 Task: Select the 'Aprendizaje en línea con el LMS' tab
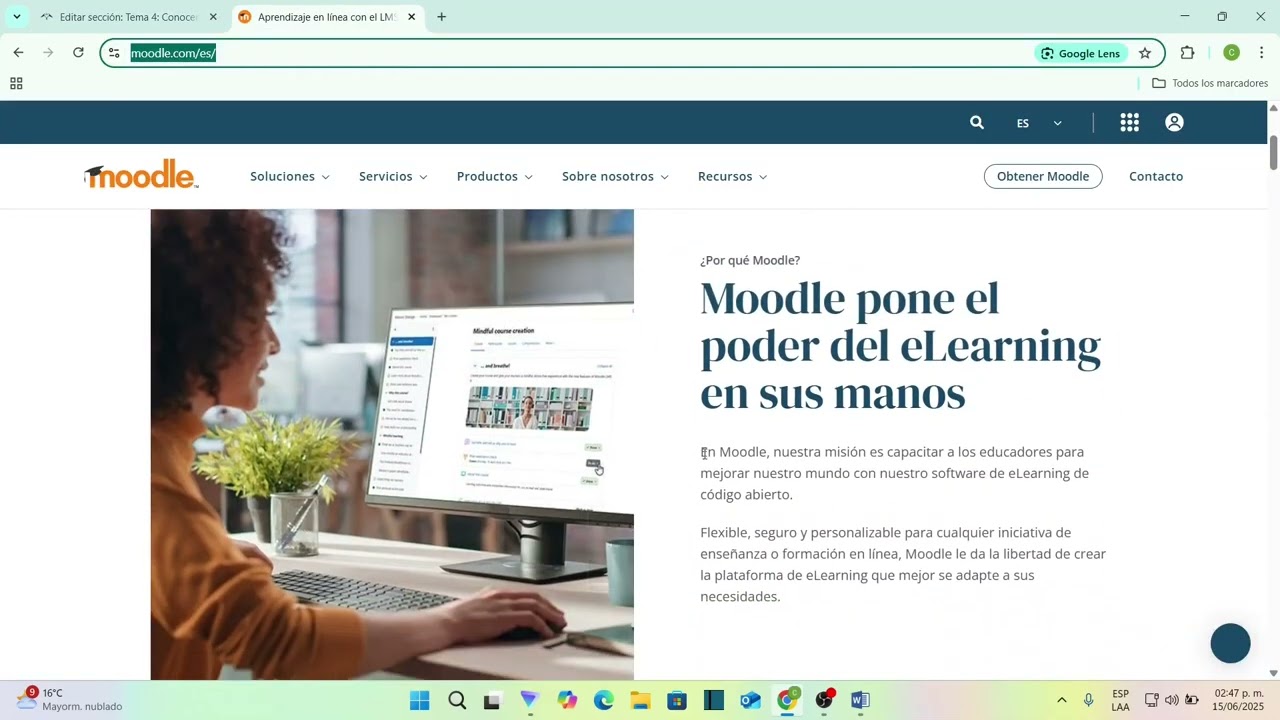pos(328,17)
